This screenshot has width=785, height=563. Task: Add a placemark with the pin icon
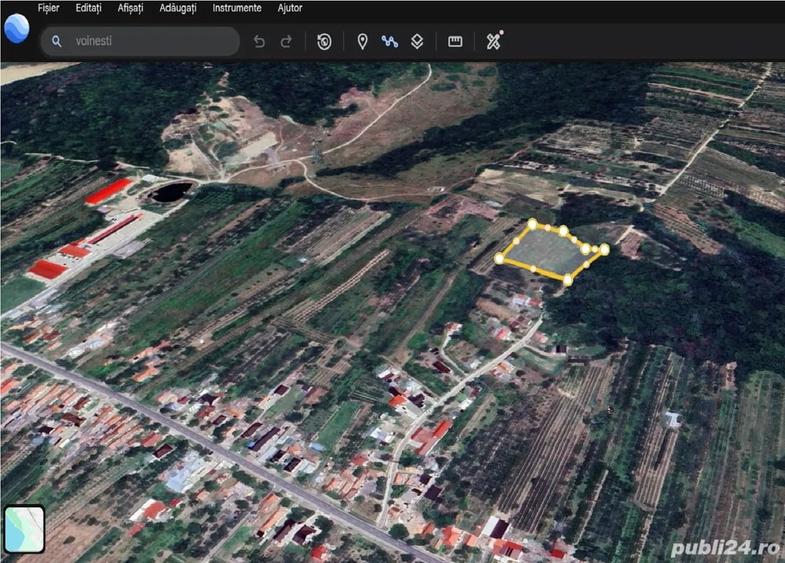[x=362, y=41]
